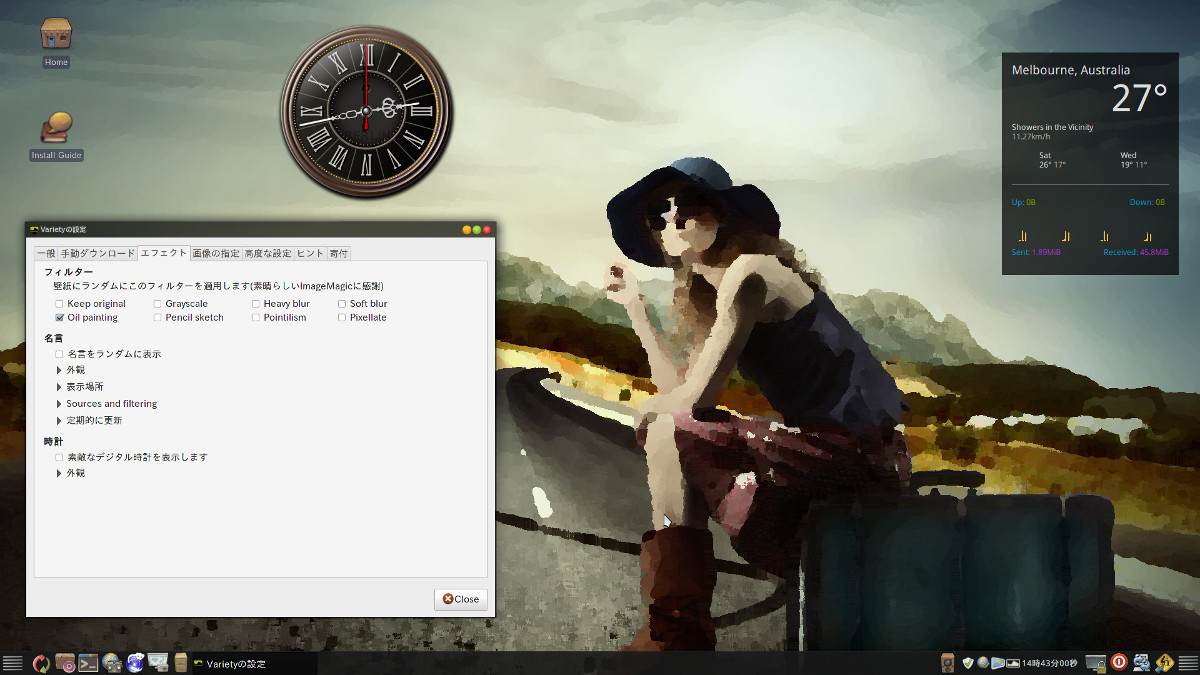Screen dimensions: 1200x675
Task: Open the 手動ダウンロード tab
Action: pos(97,254)
